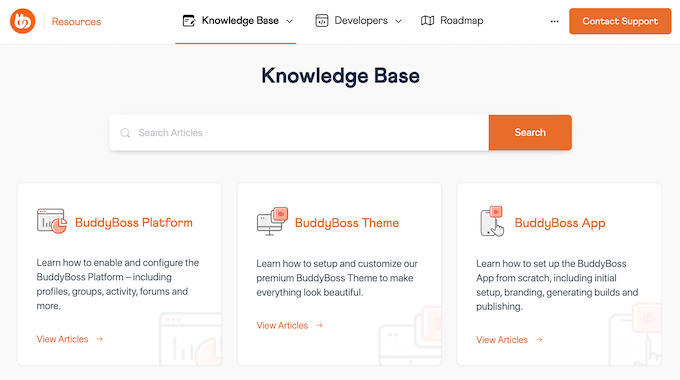Click the BuddyBoss App phone icon

click(492, 221)
